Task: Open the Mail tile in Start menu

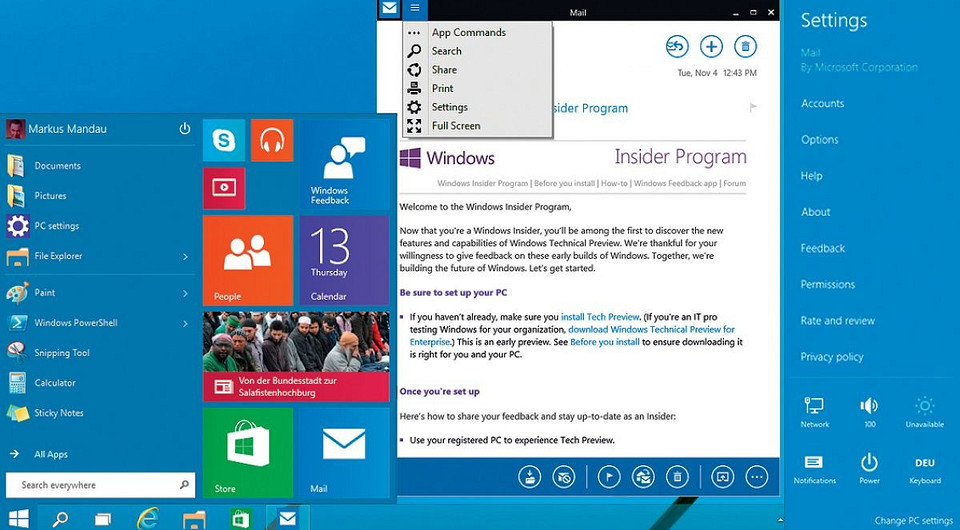Action: coord(344,452)
